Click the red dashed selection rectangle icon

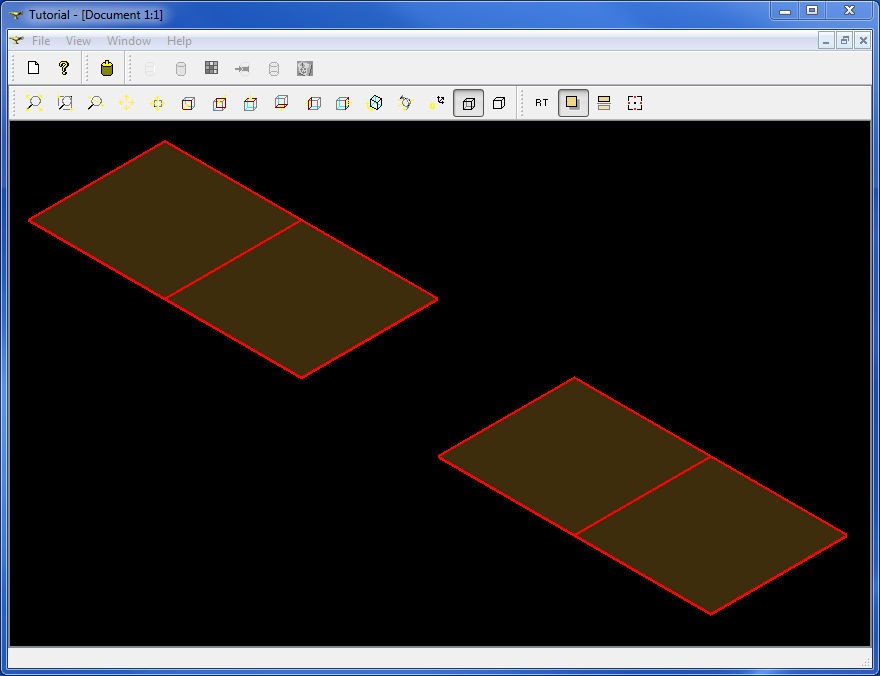635,103
